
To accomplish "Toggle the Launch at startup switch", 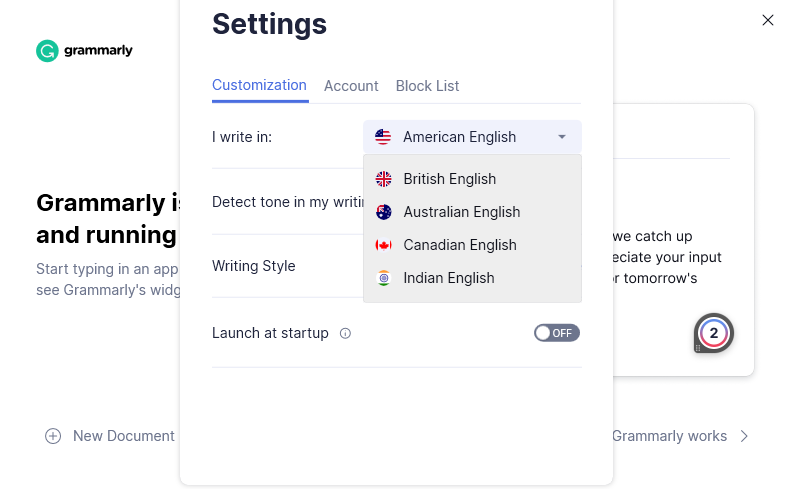I will coord(556,333).
